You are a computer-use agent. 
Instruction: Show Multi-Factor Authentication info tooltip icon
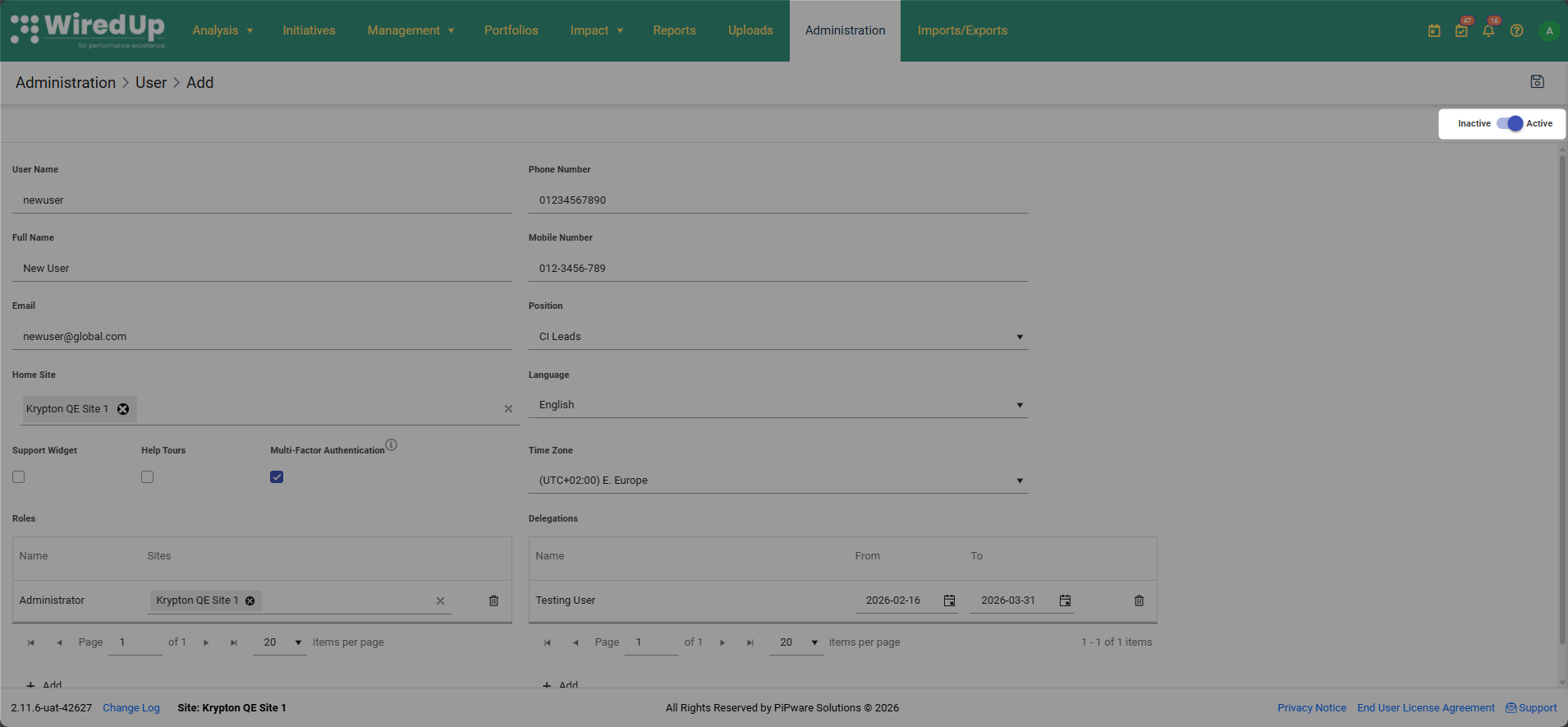click(x=392, y=445)
